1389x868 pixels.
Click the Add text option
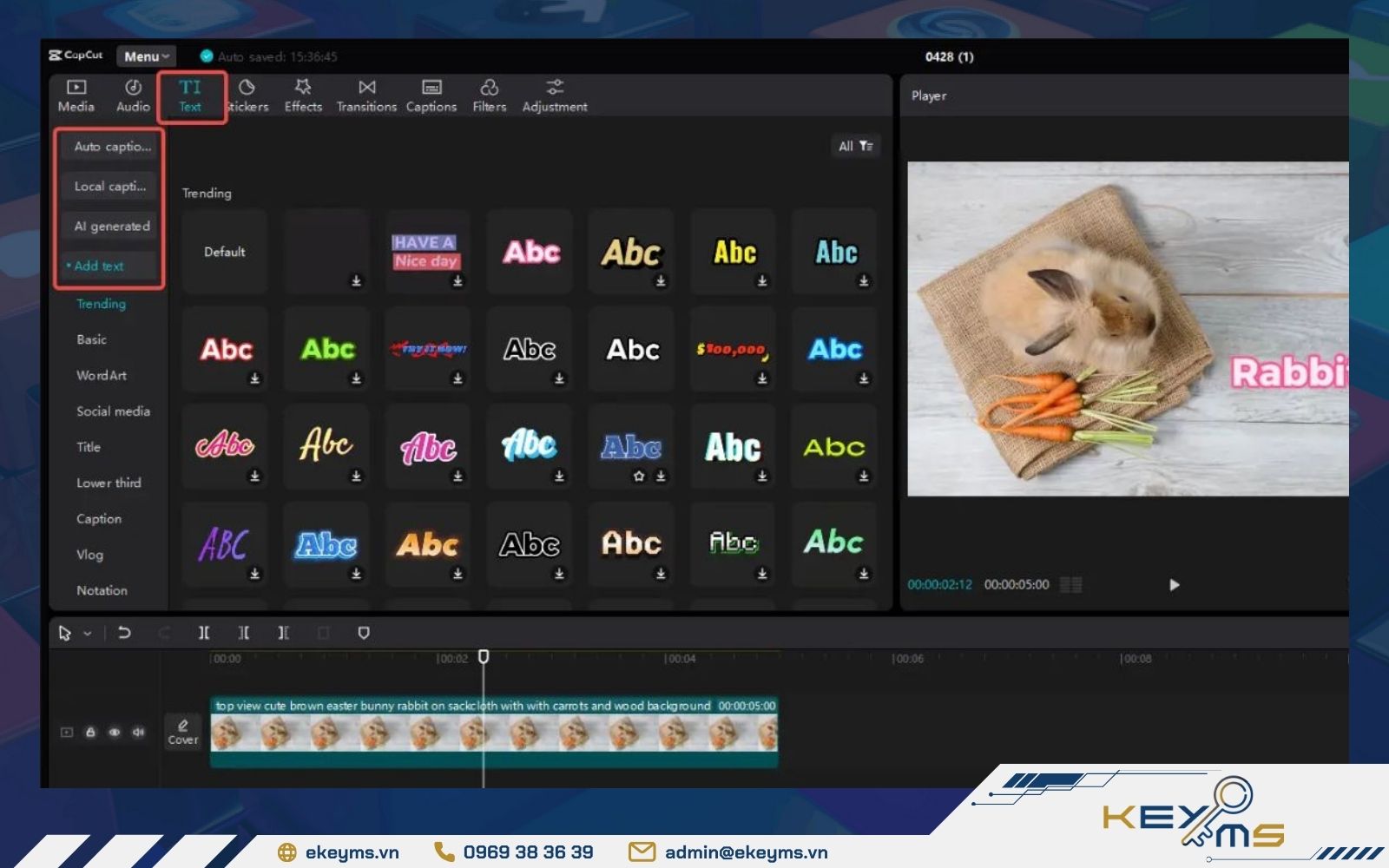[100, 266]
